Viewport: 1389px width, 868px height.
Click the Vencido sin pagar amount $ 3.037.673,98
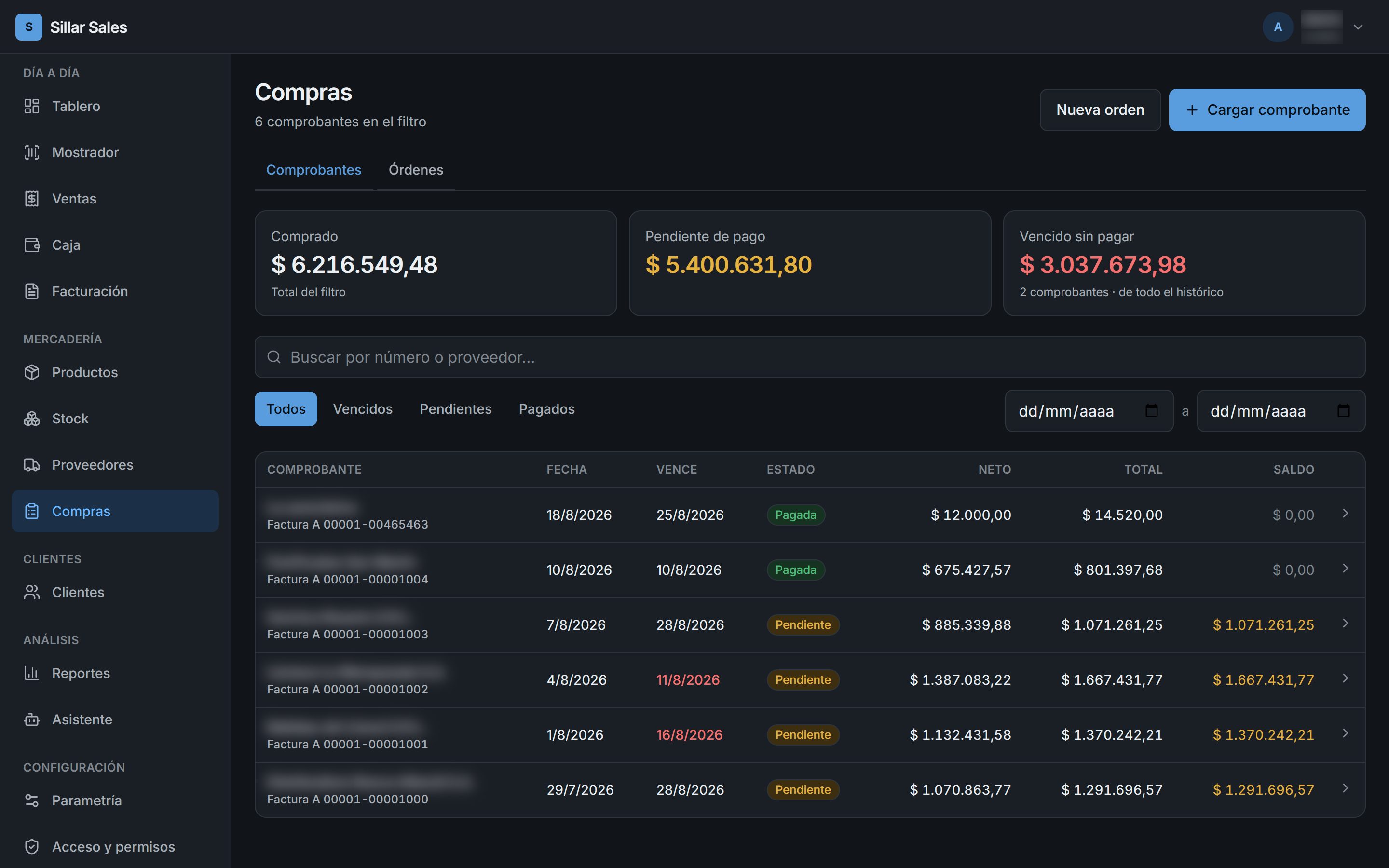[x=1103, y=265]
